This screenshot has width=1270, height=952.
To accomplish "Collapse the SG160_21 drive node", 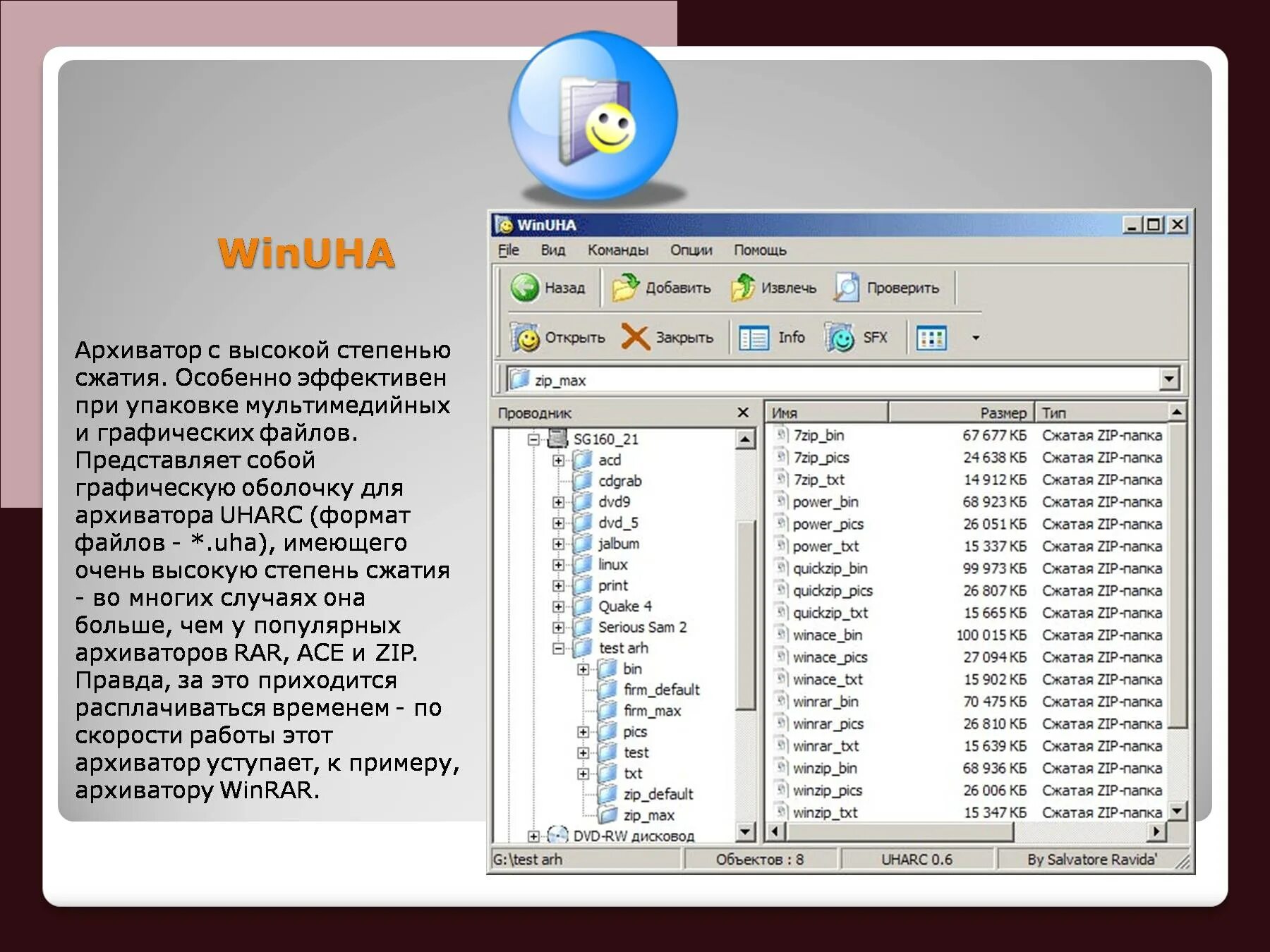I will pyautogui.click(x=534, y=439).
